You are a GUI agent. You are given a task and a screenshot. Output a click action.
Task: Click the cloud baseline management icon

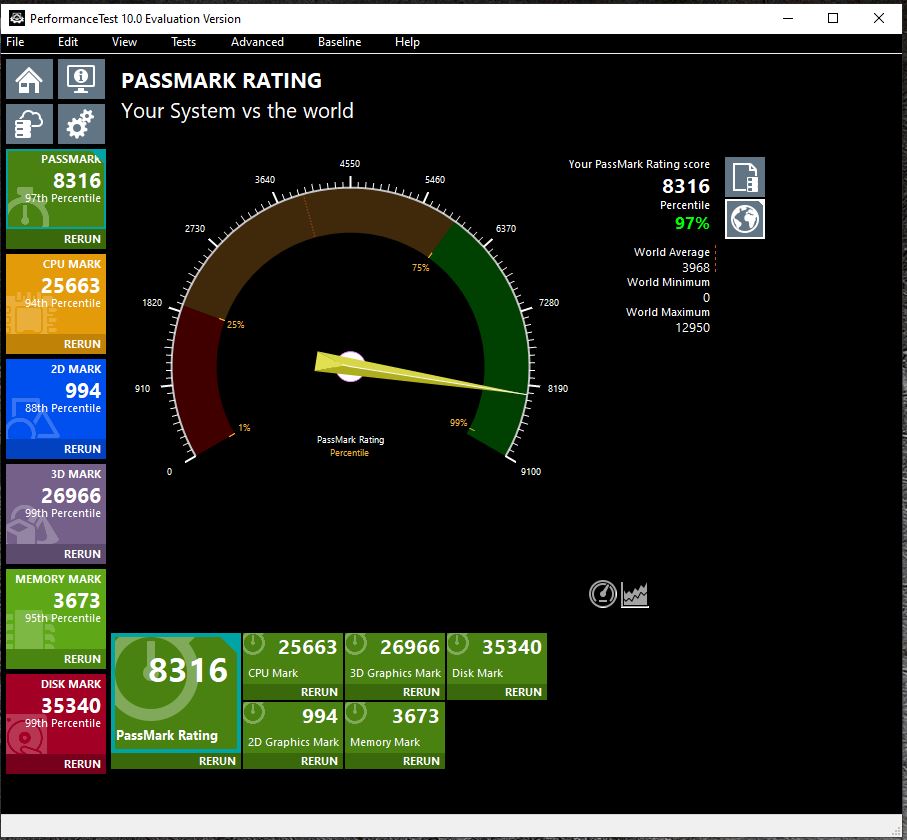(30, 124)
